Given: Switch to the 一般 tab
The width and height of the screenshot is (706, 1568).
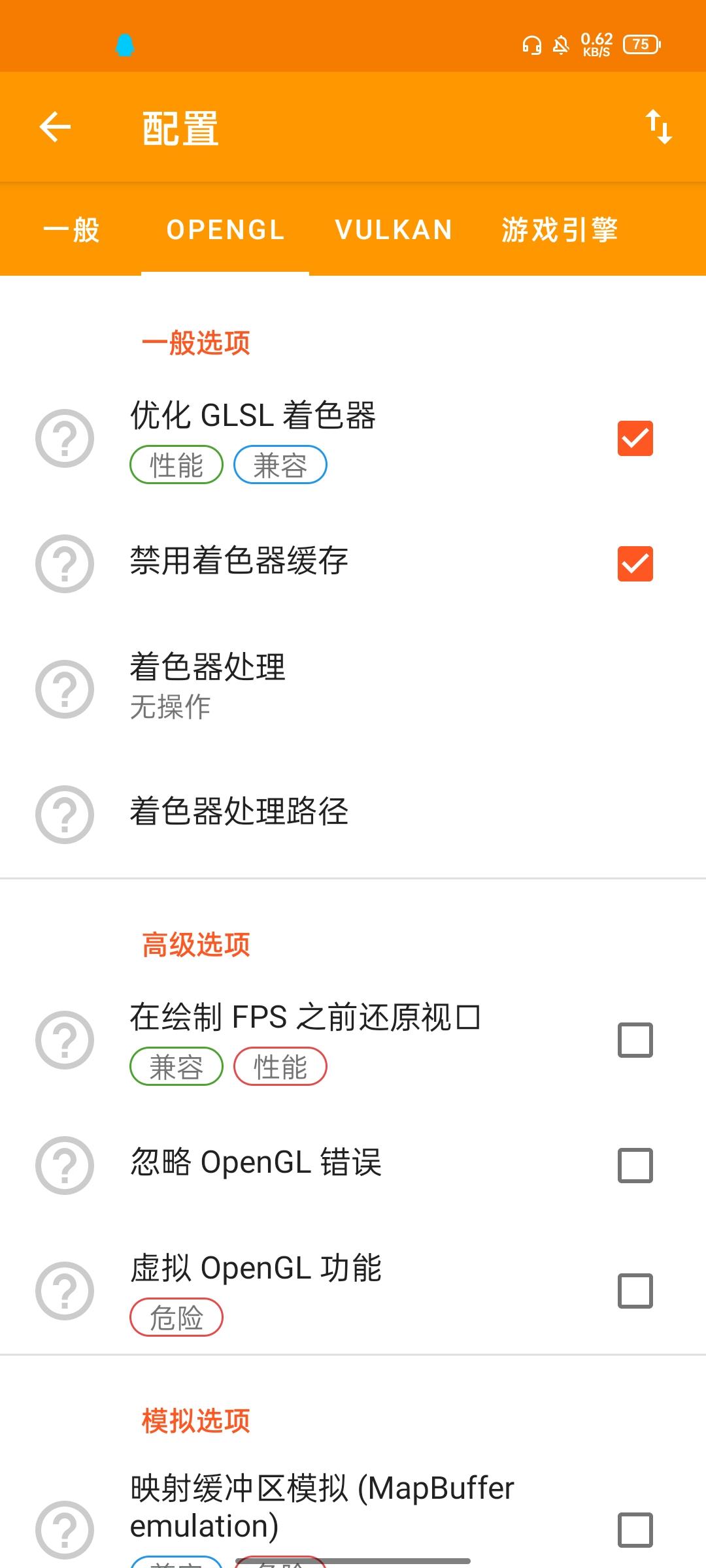Looking at the screenshot, I should [x=71, y=230].
